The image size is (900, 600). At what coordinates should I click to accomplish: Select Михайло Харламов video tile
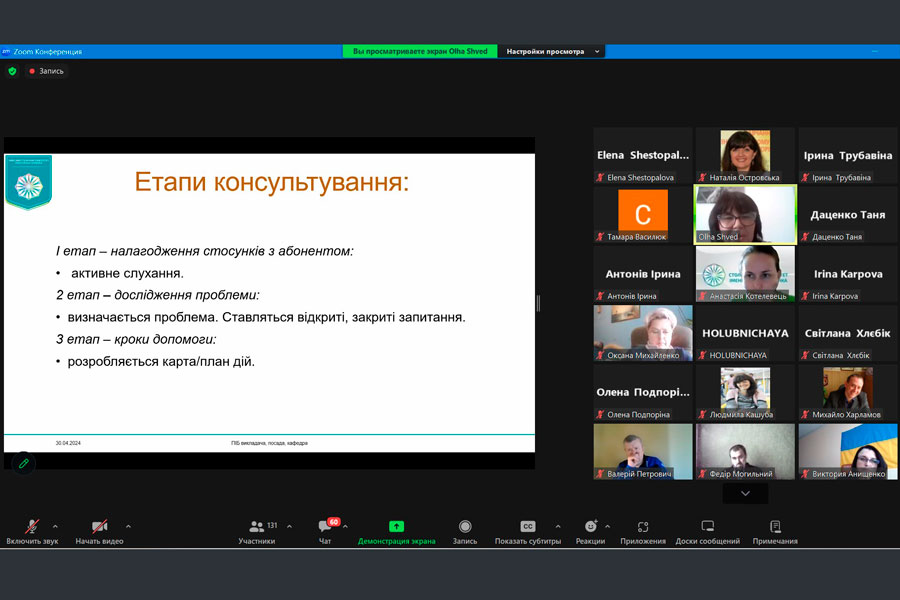(848, 392)
